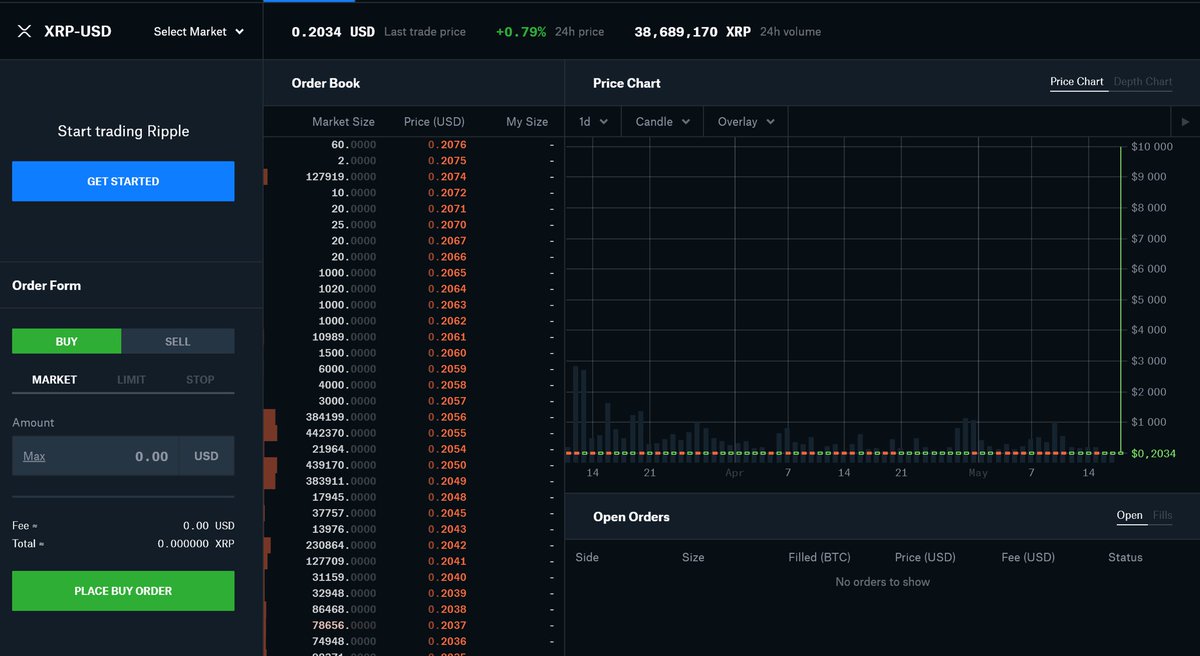The width and height of the screenshot is (1200, 656).
Task: Choose the MARKET order type tab
Action: click(x=54, y=380)
